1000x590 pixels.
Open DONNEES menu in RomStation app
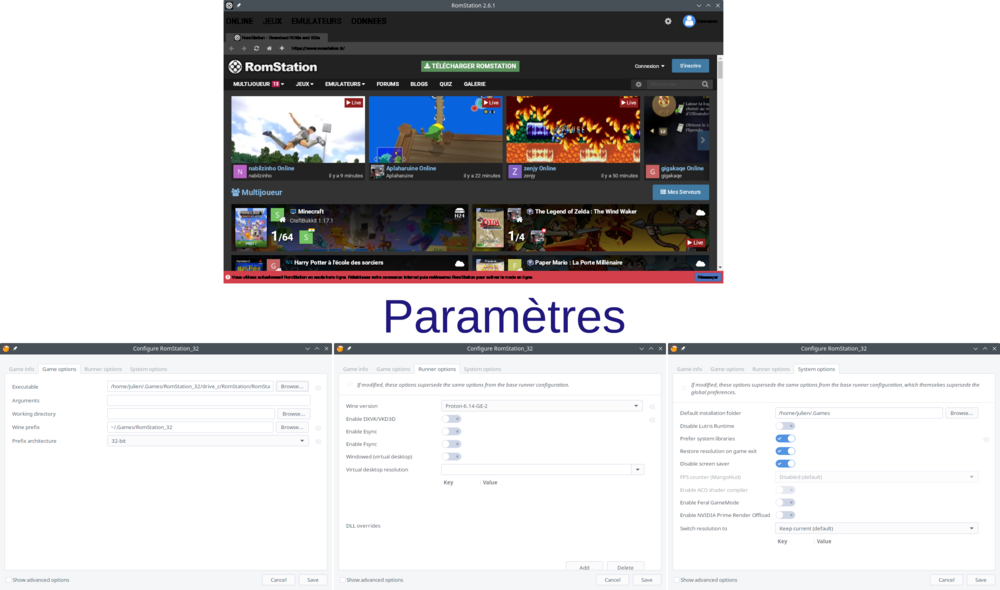point(369,21)
